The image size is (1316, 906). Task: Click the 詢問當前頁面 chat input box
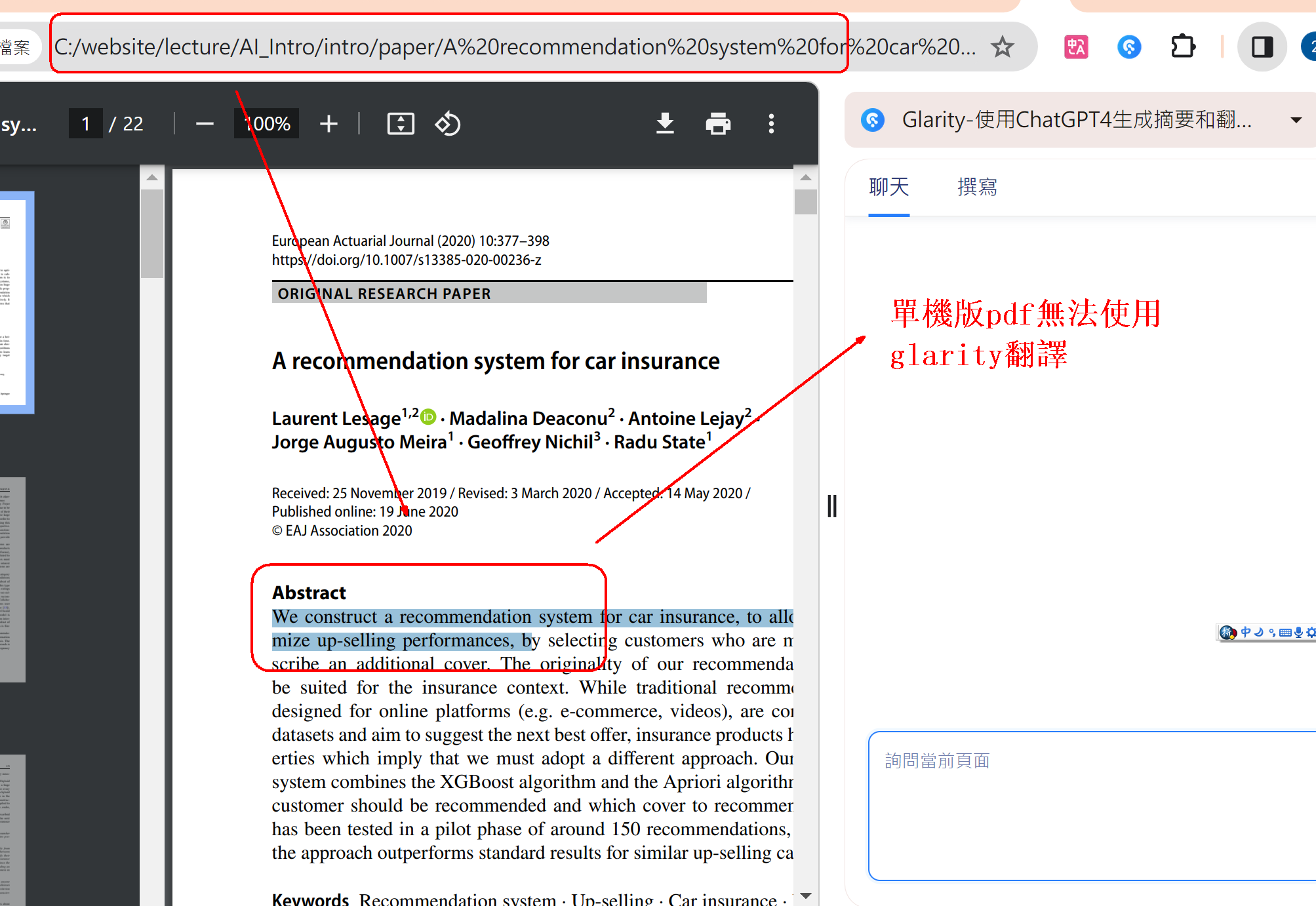coord(1092,806)
